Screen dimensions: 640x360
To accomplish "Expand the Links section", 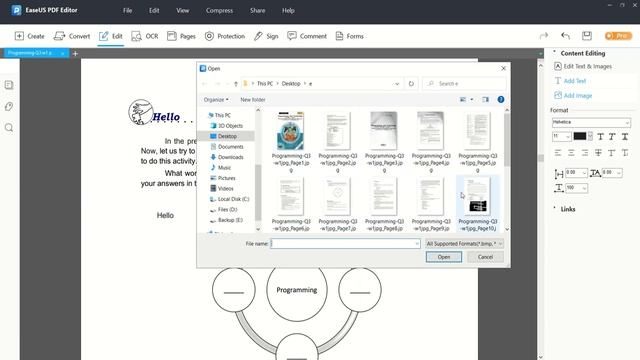I will [555, 208].
